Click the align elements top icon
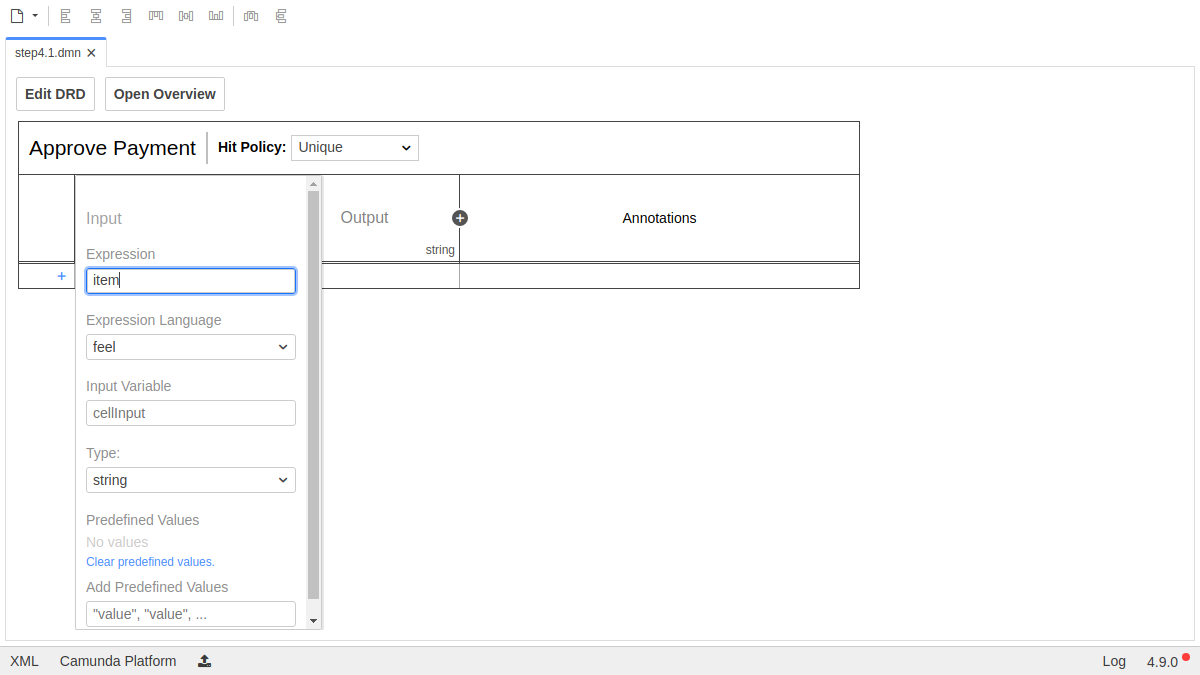 [x=156, y=16]
